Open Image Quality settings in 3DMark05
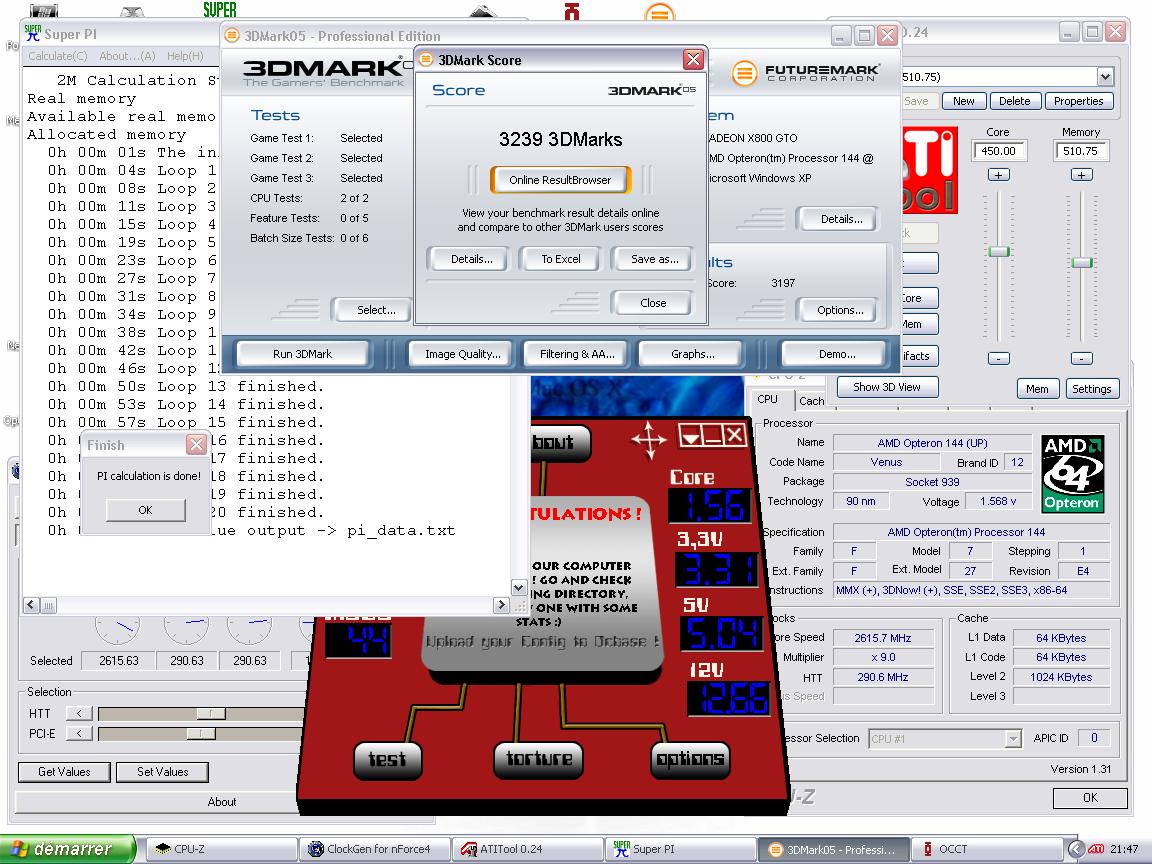 tap(463, 354)
